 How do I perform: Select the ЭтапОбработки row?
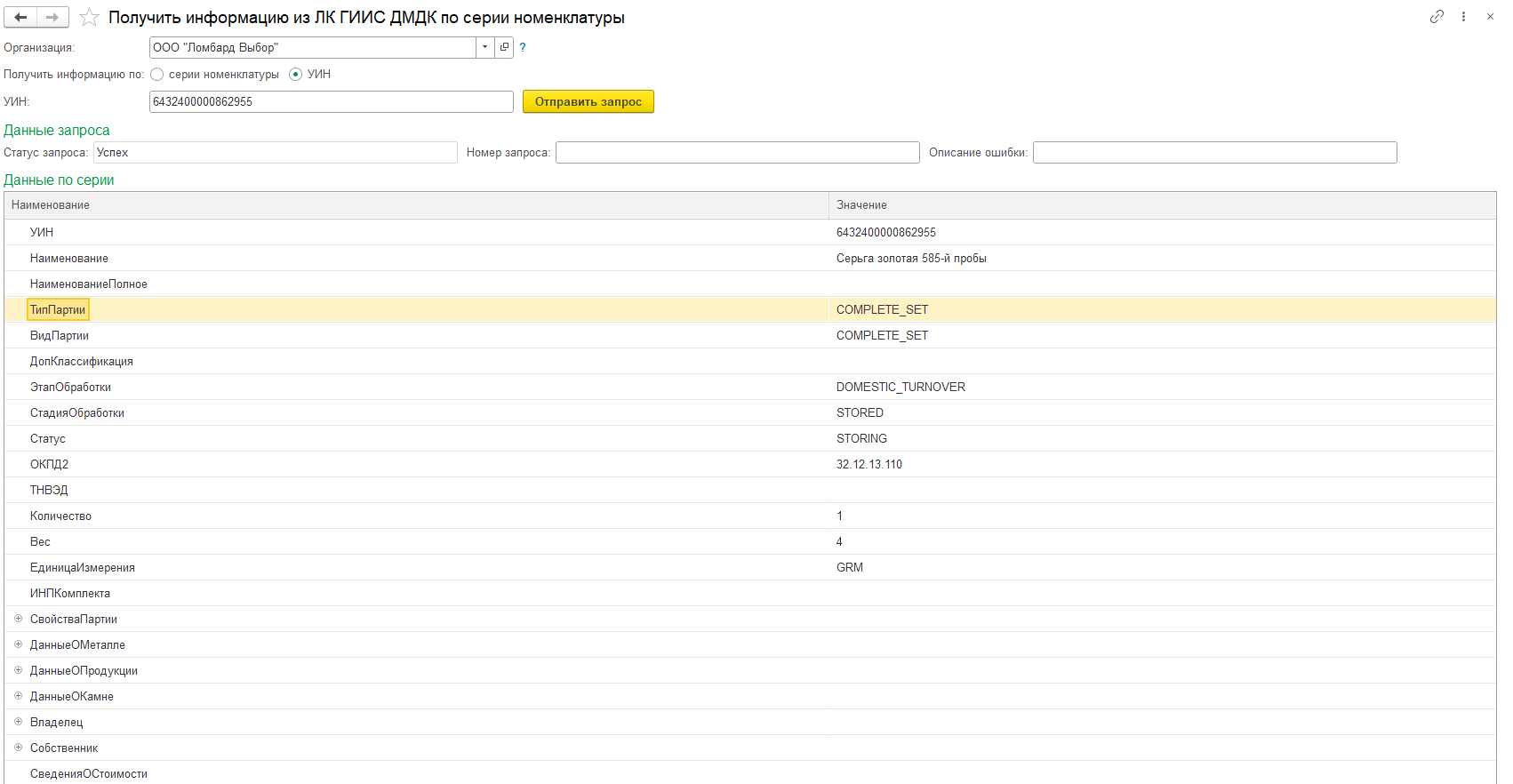coord(750,387)
